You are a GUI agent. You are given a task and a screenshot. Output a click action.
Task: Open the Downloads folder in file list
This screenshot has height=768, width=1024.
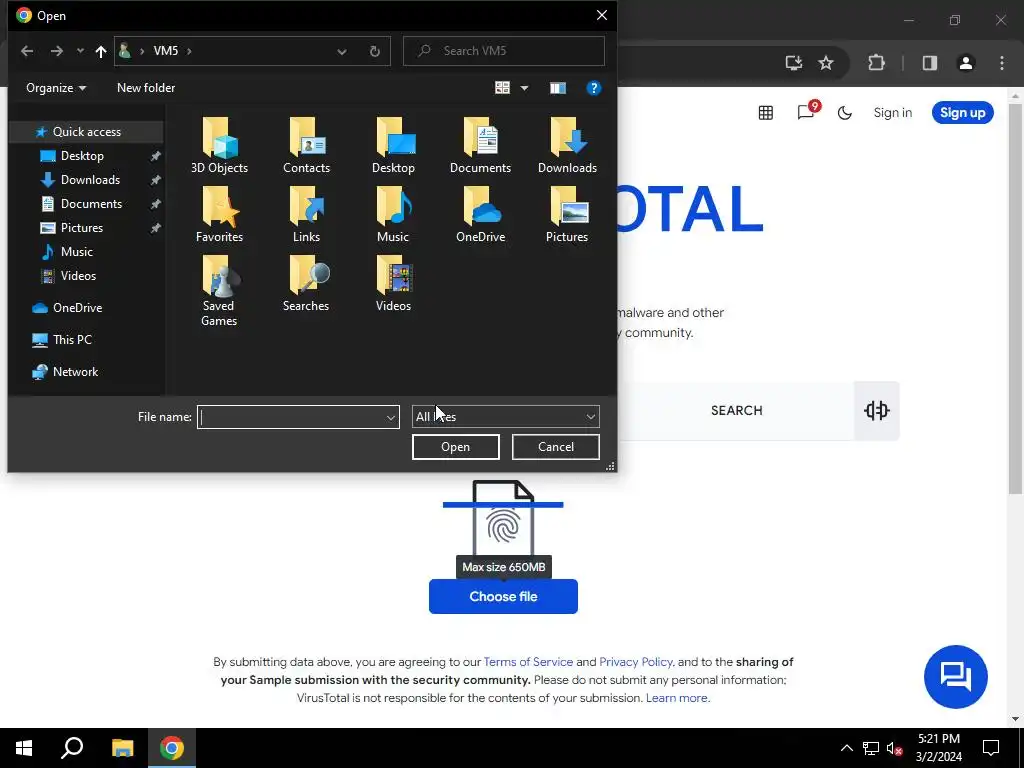click(567, 145)
